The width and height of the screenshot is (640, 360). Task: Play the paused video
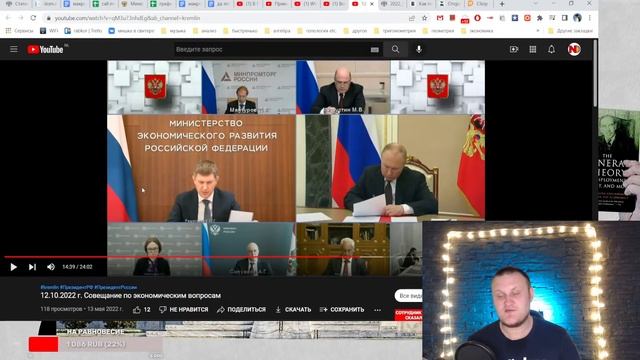[13, 267]
